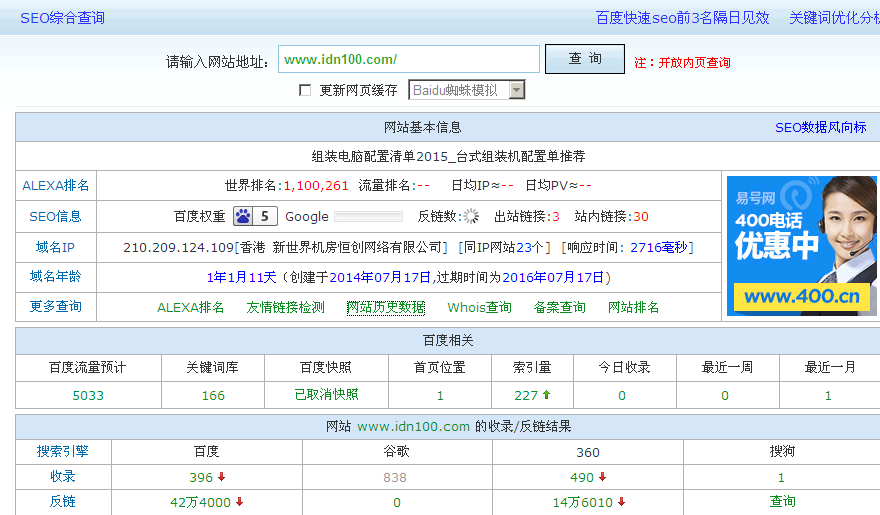The image size is (880, 515).
Task: Click the 出站链接 value 3
Action: [556, 217]
